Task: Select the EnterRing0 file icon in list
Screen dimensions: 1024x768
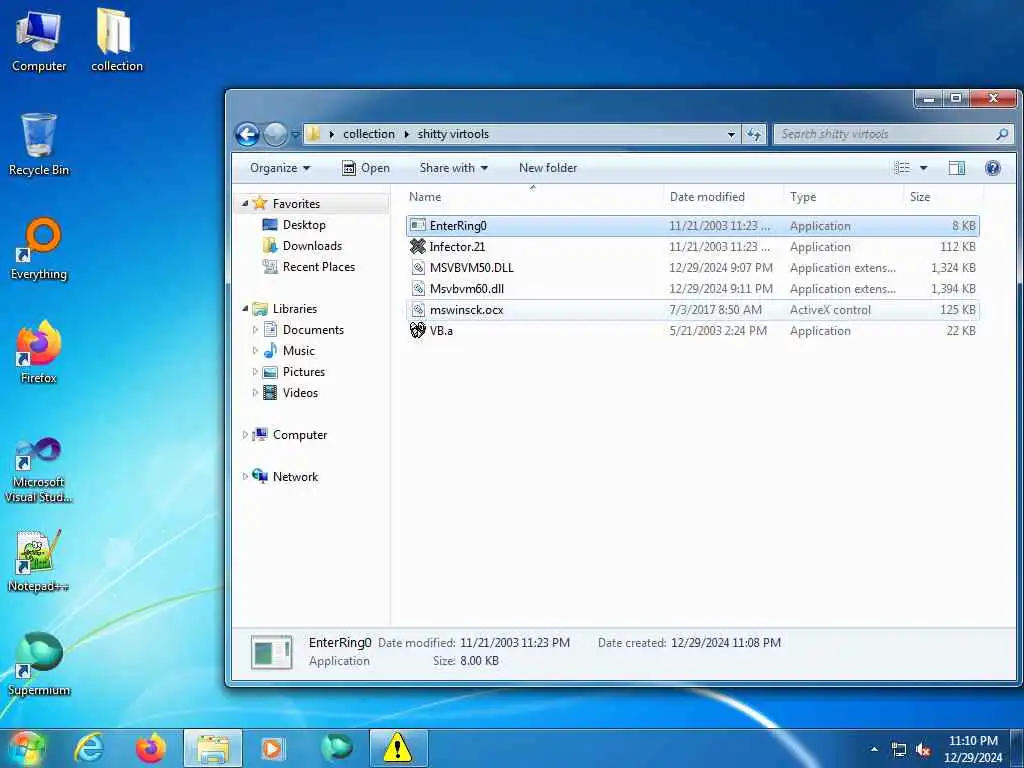Action: (x=418, y=225)
